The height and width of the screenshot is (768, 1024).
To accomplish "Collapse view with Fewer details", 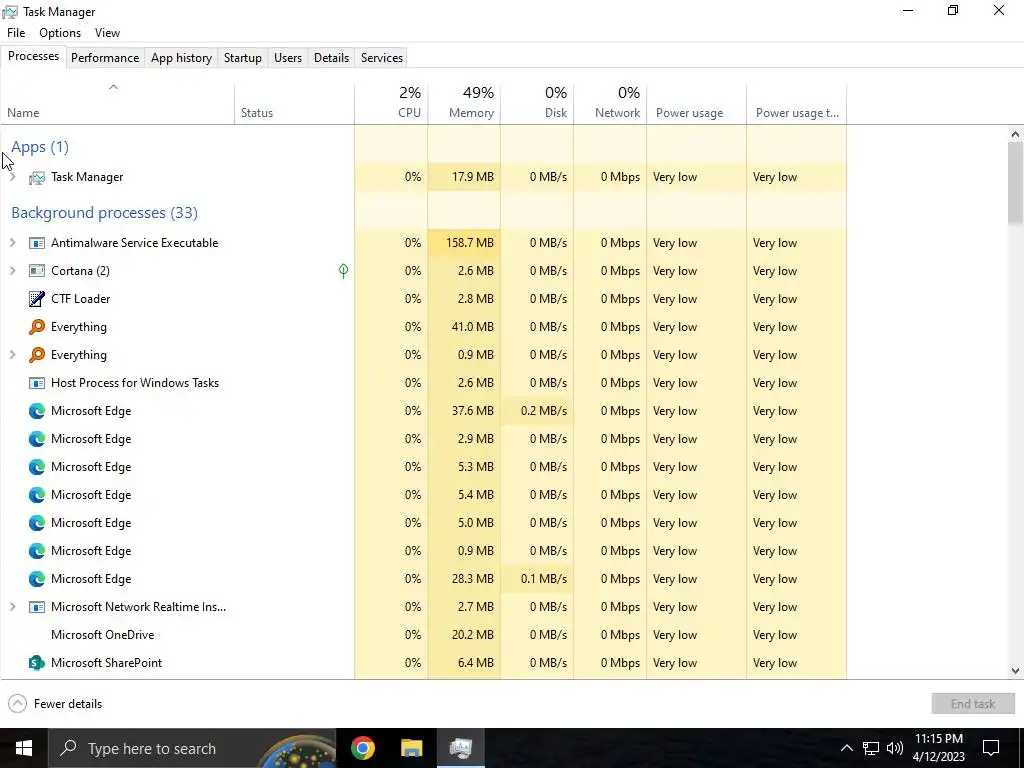I will [x=55, y=703].
